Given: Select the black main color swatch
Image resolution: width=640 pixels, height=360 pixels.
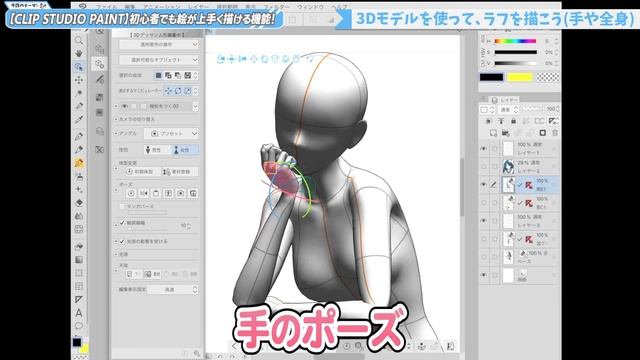Looking at the screenshot, I should [491, 77].
